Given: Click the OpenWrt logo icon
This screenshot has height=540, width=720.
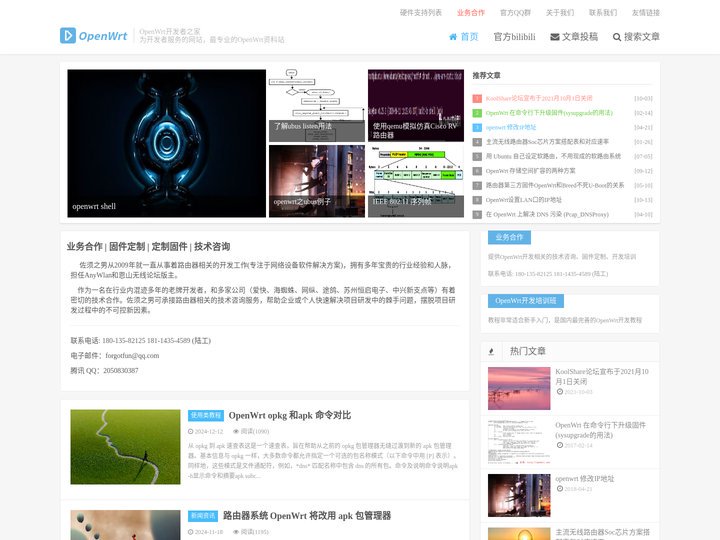Looking at the screenshot, I should click(x=68, y=35).
